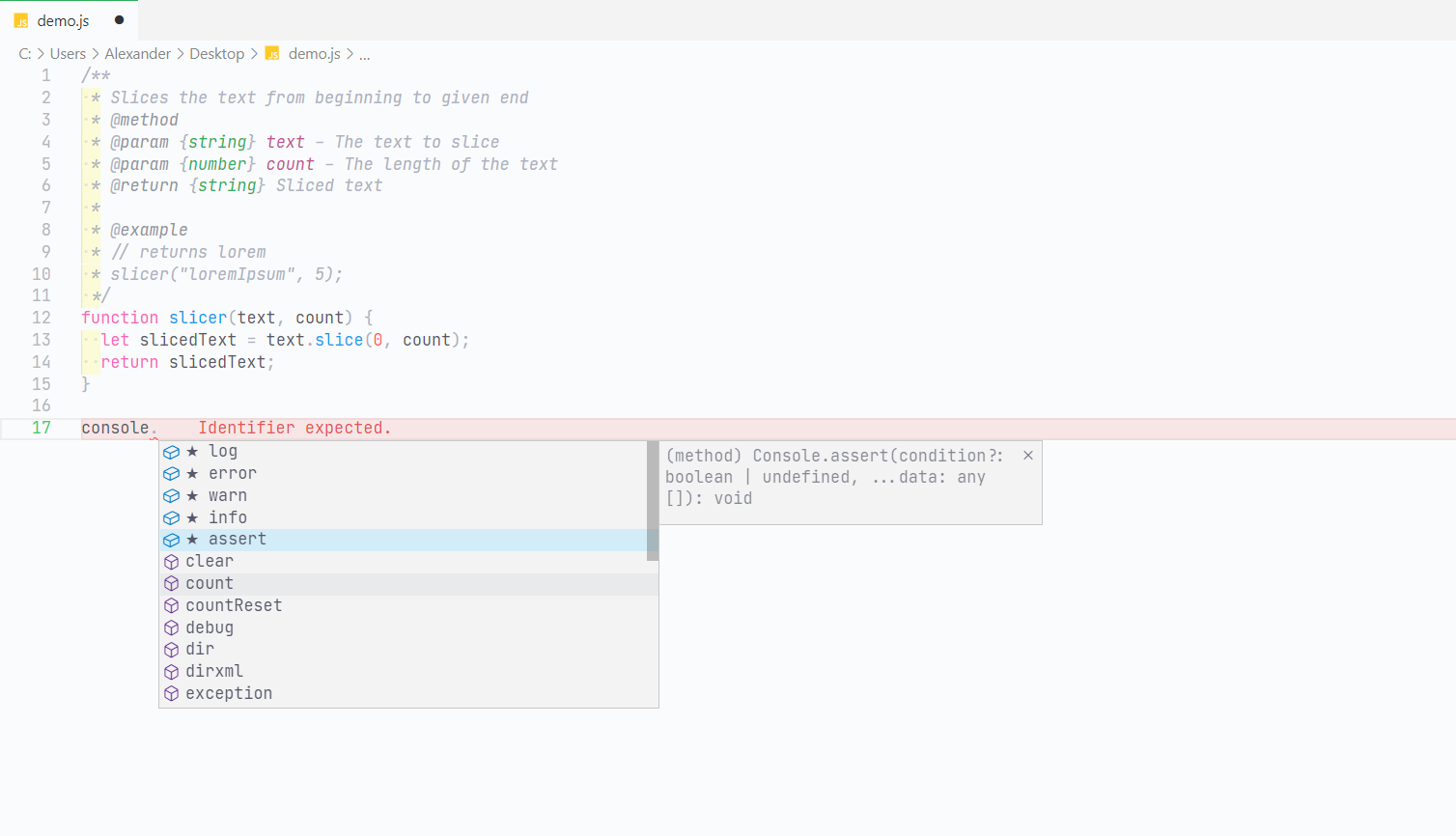1456x836 pixels.
Task: Click the error method icon in the suggestion list
Action: click(x=172, y=473)
